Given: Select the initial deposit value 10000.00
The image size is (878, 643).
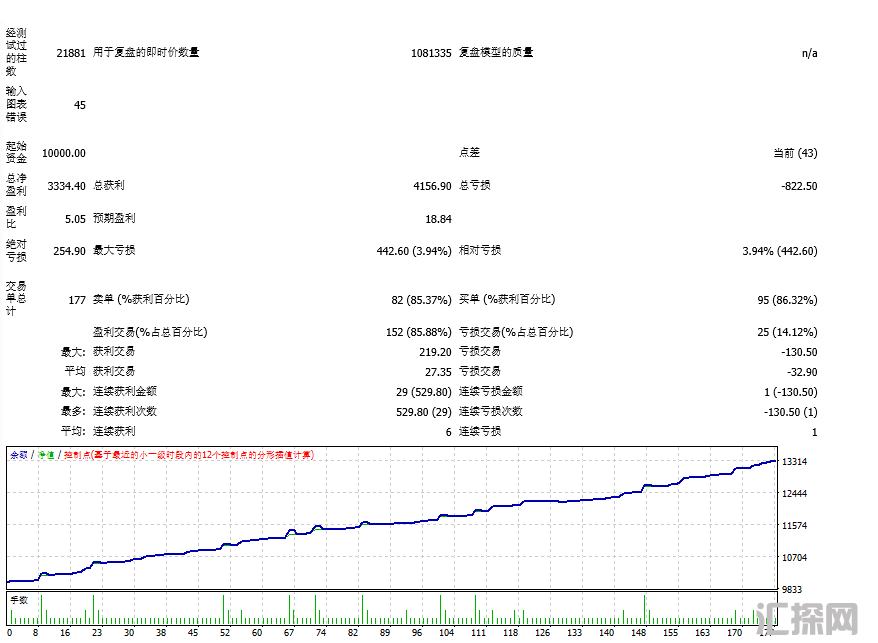Looking at the screenshot, I should coord(64,153).
